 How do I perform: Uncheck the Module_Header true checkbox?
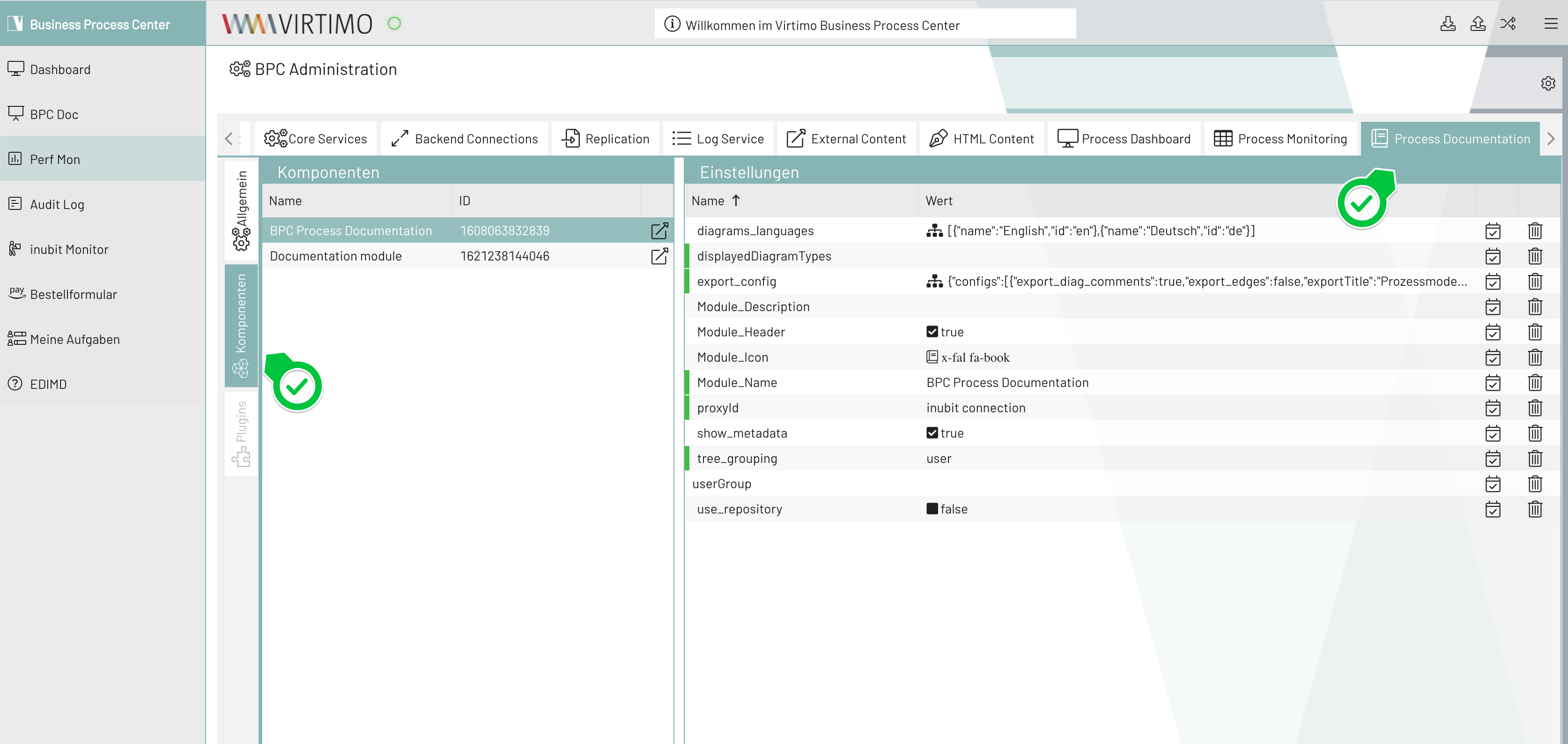[932, 331]
